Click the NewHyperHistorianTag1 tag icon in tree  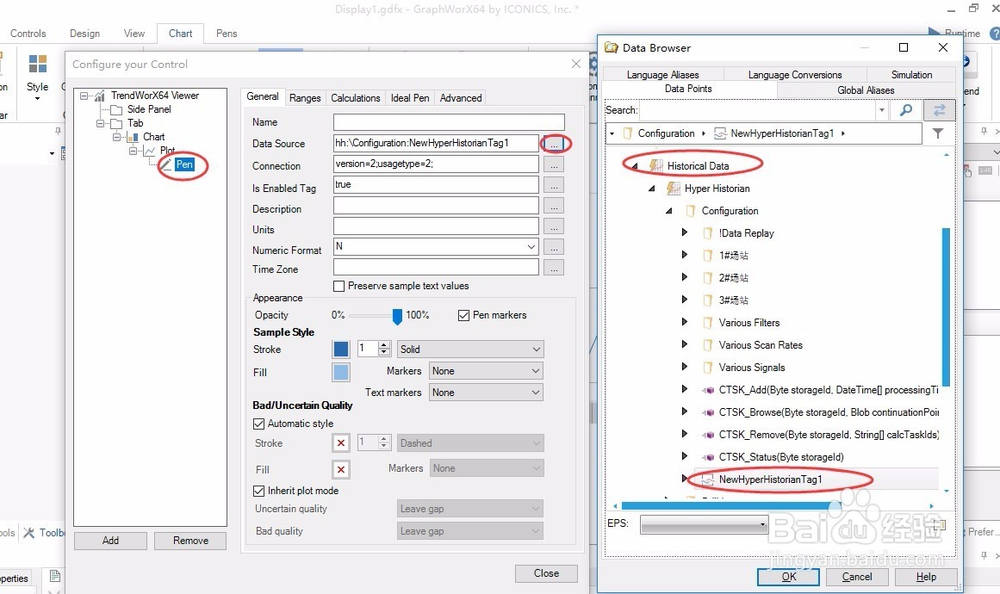[707, 480]
